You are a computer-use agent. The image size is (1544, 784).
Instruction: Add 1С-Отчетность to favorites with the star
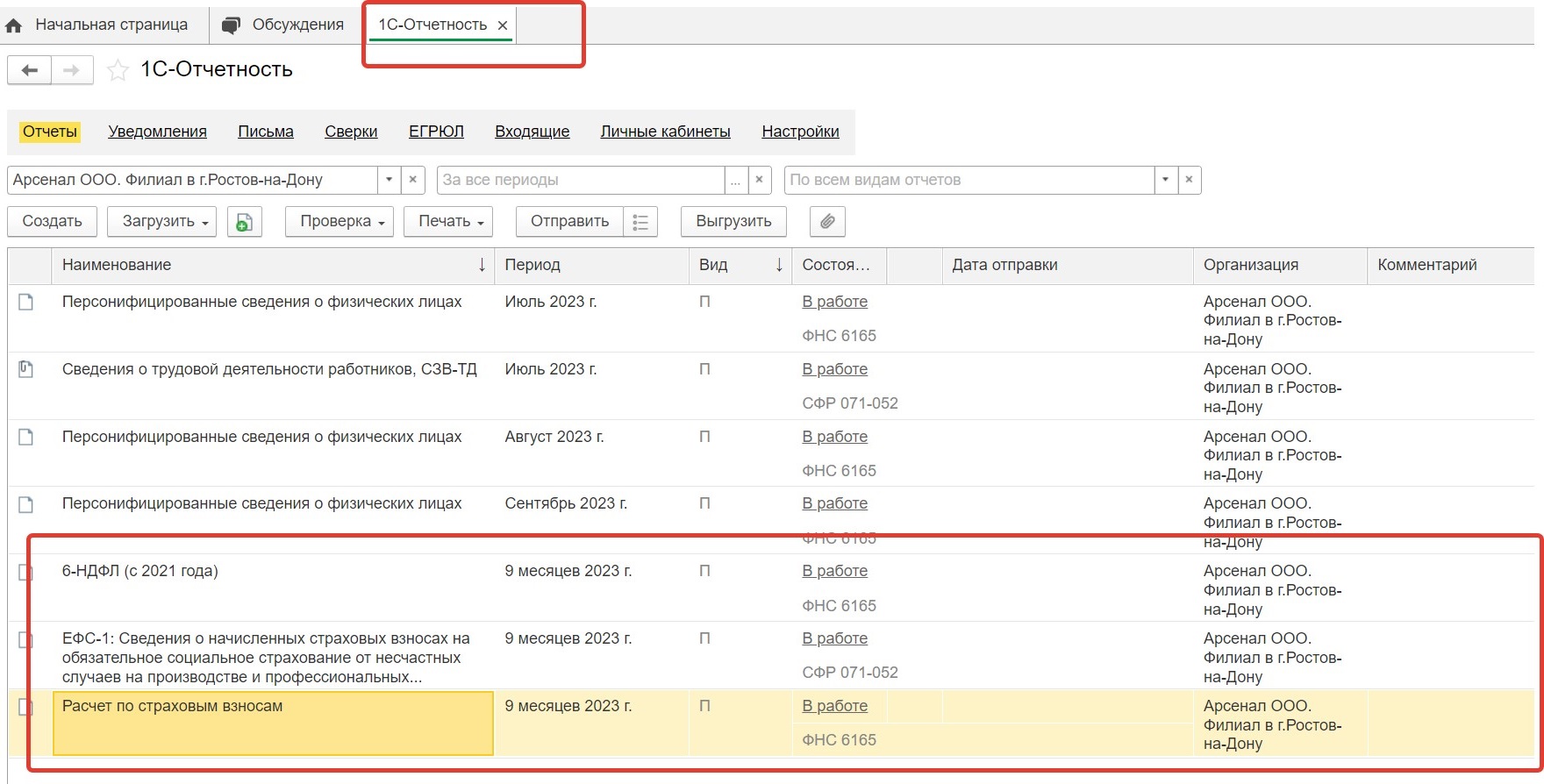click(x=118, y=70)
